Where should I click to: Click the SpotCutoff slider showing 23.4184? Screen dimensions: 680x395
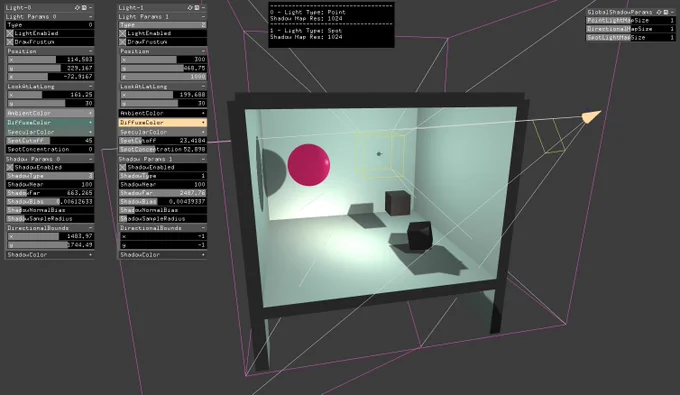click(163, 141)
